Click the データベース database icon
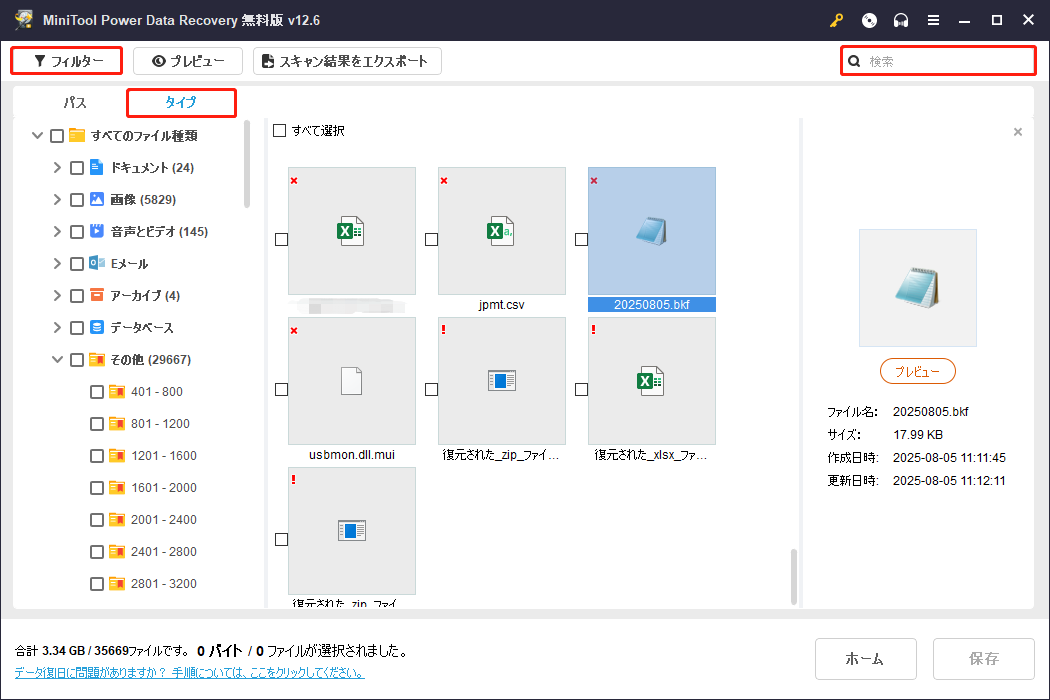 96,327
